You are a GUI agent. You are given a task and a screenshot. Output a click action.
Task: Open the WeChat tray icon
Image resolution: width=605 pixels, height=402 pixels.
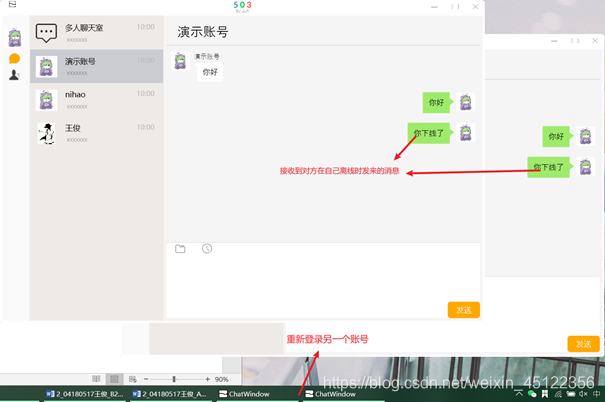coord(532,394)
